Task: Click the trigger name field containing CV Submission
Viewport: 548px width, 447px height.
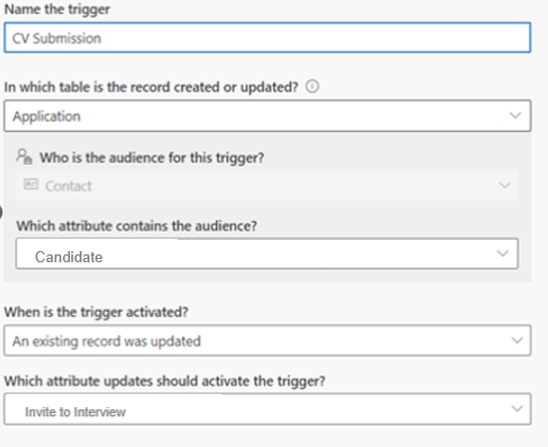Action: coord(267,38)
